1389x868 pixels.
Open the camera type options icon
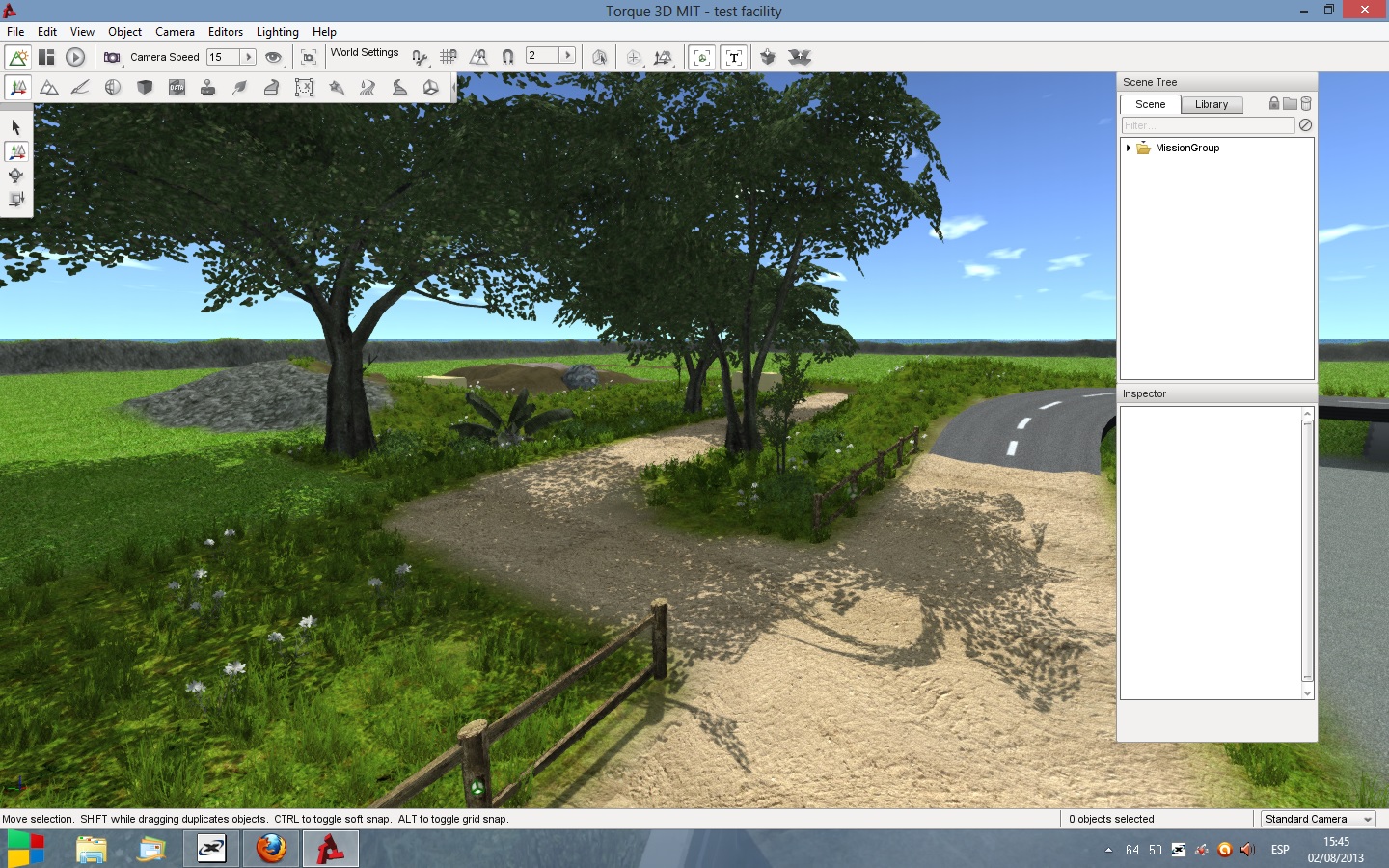[x=113, y=58]
